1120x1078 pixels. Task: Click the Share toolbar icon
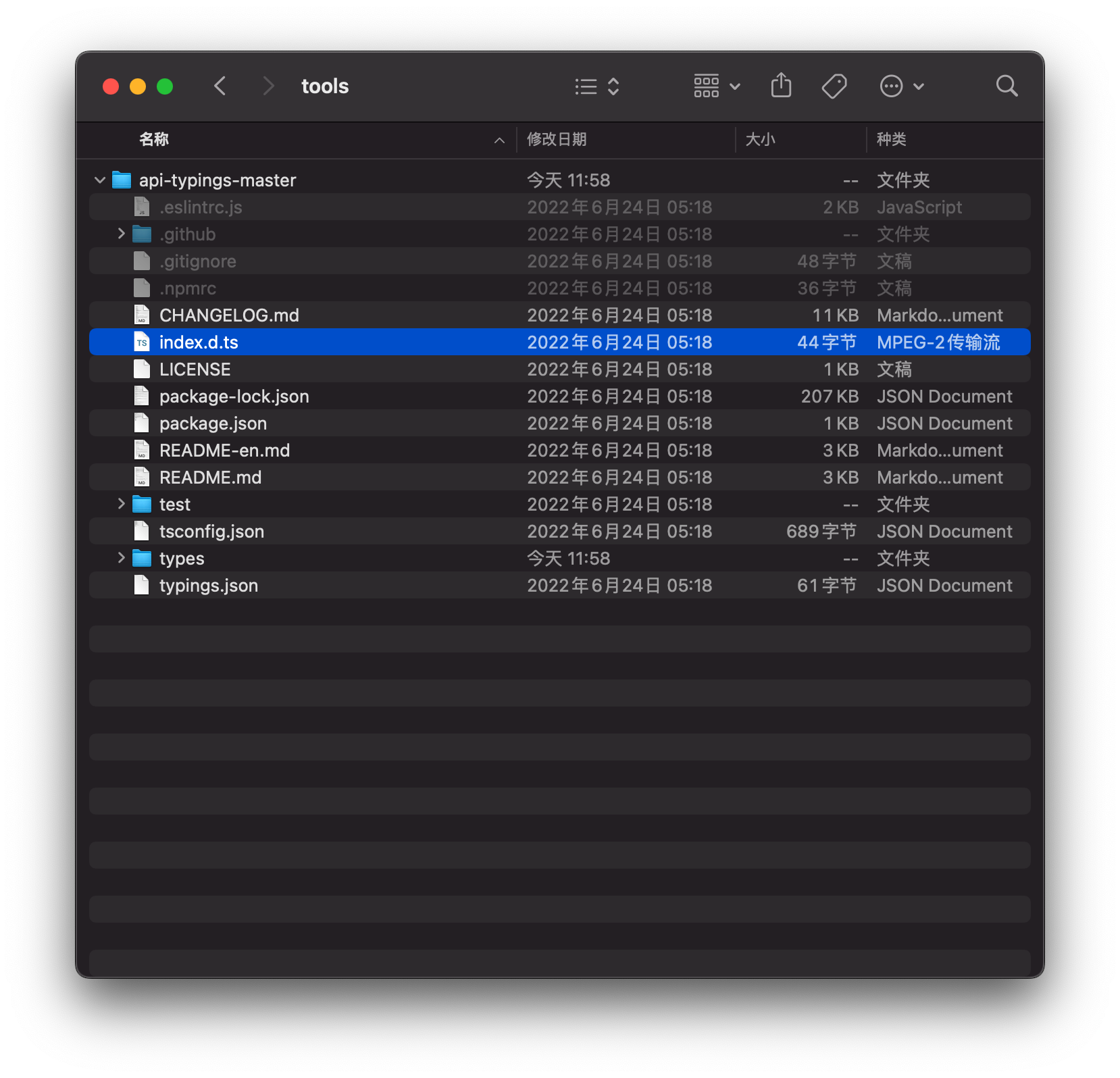click(781, 86)
